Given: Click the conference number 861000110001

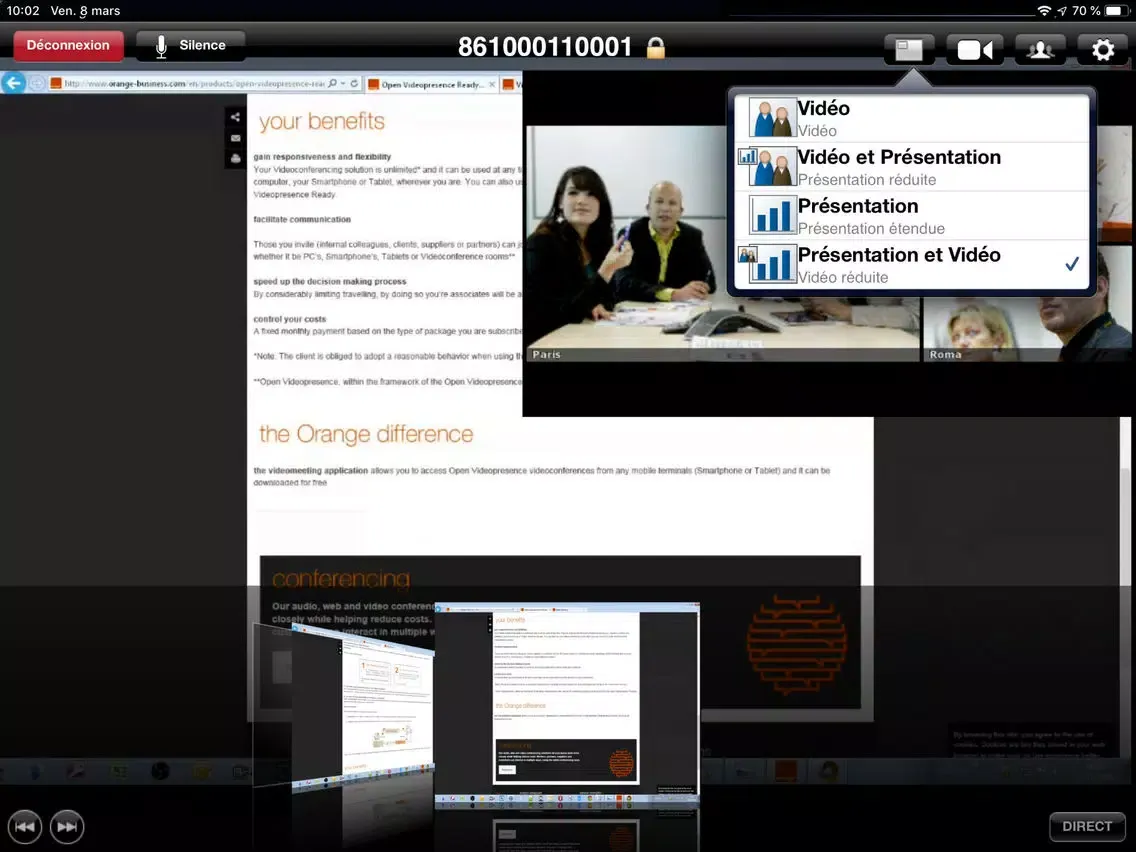Looking at the screenshot, I should point(545,47).
